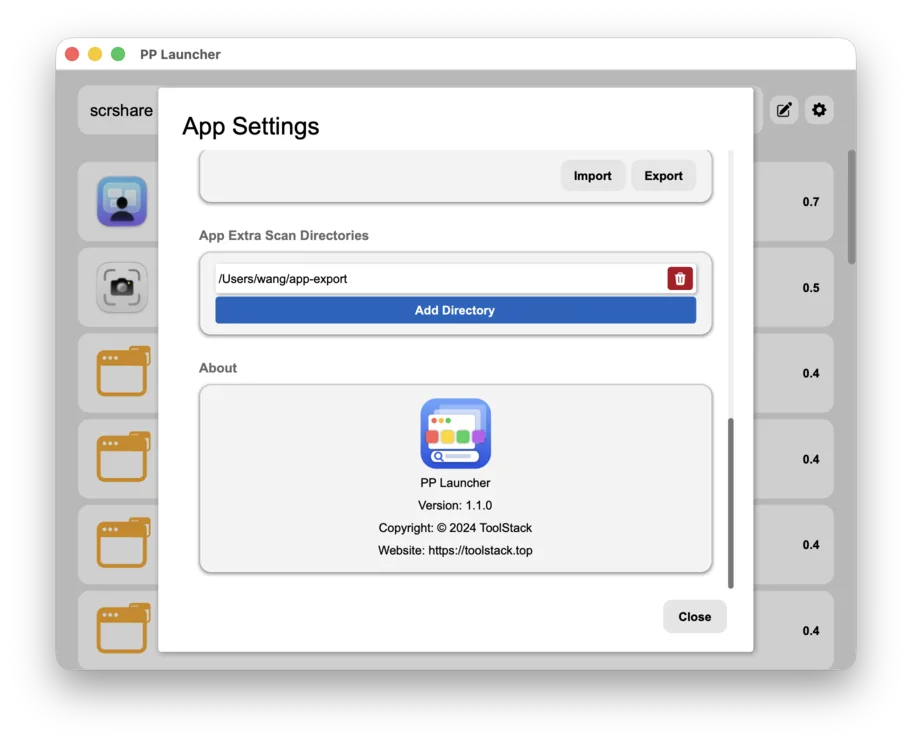The image size is (912, 744).
Task: Click the 0.5 score value
Action: click(811, 288)
